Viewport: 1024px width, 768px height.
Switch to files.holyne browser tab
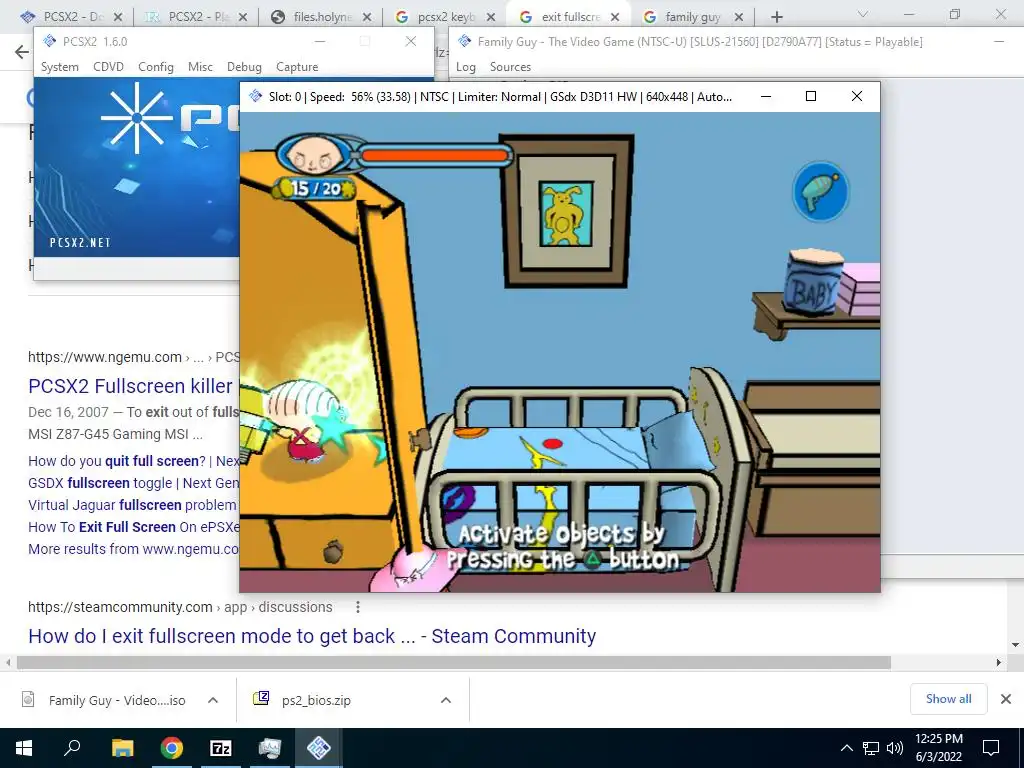click(x=320, y=17)
